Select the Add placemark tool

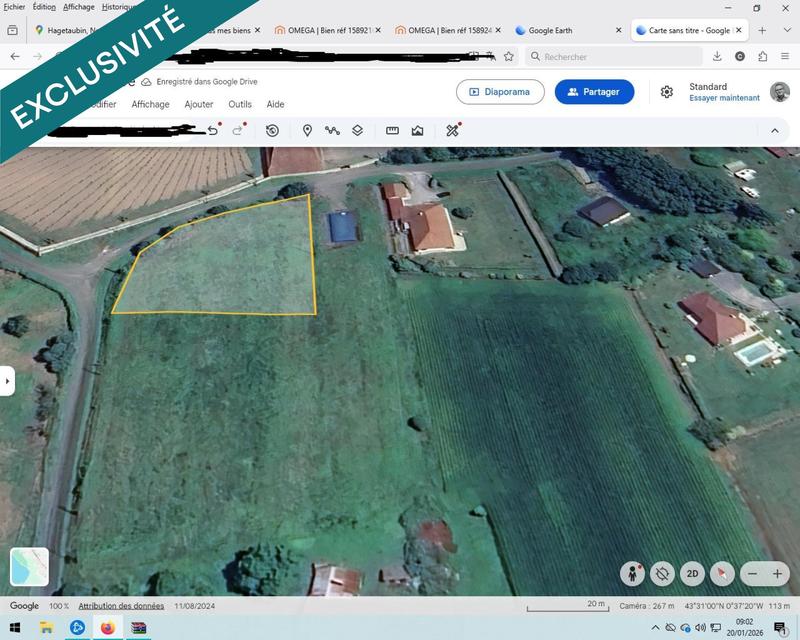pos(306,130)
